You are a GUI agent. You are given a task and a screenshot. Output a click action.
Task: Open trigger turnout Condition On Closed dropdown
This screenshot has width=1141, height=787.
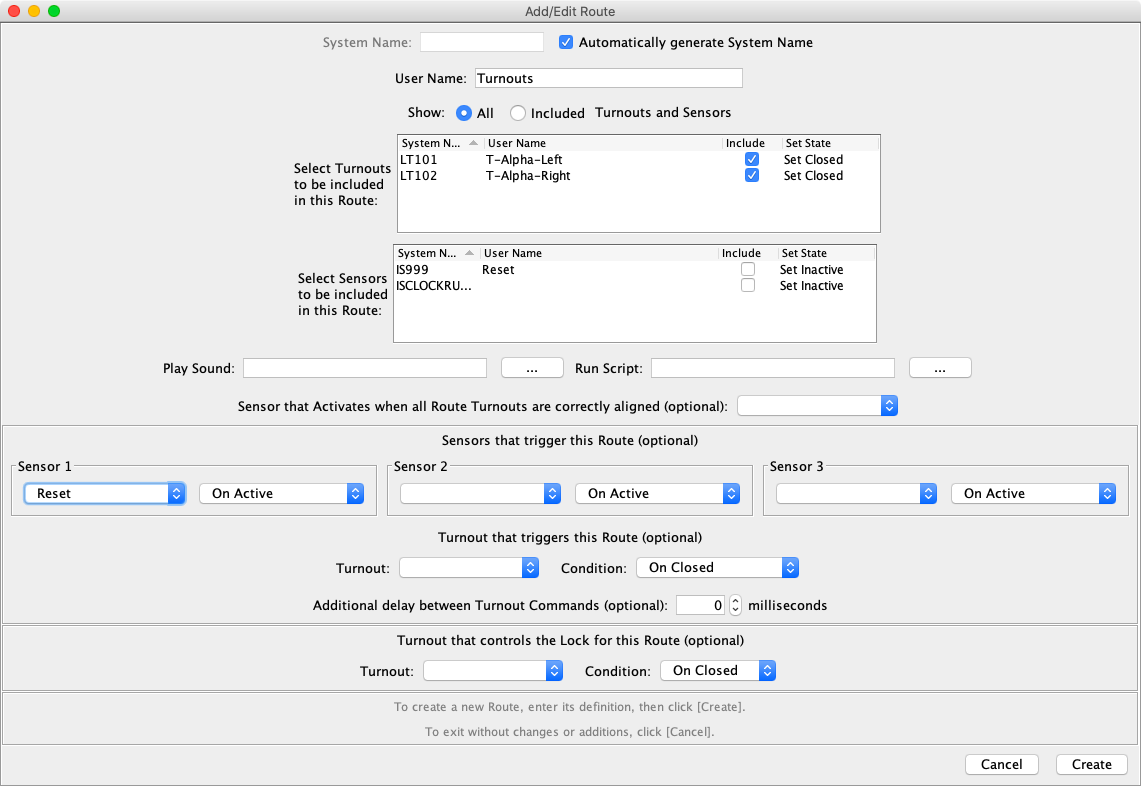pos(717,568)
